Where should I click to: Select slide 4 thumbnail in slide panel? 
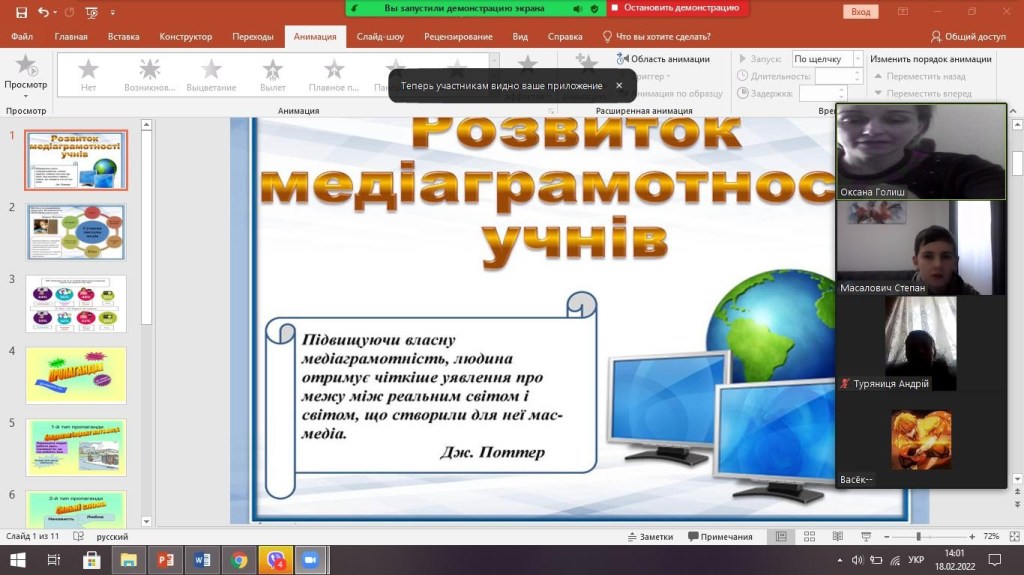(76, 375)
